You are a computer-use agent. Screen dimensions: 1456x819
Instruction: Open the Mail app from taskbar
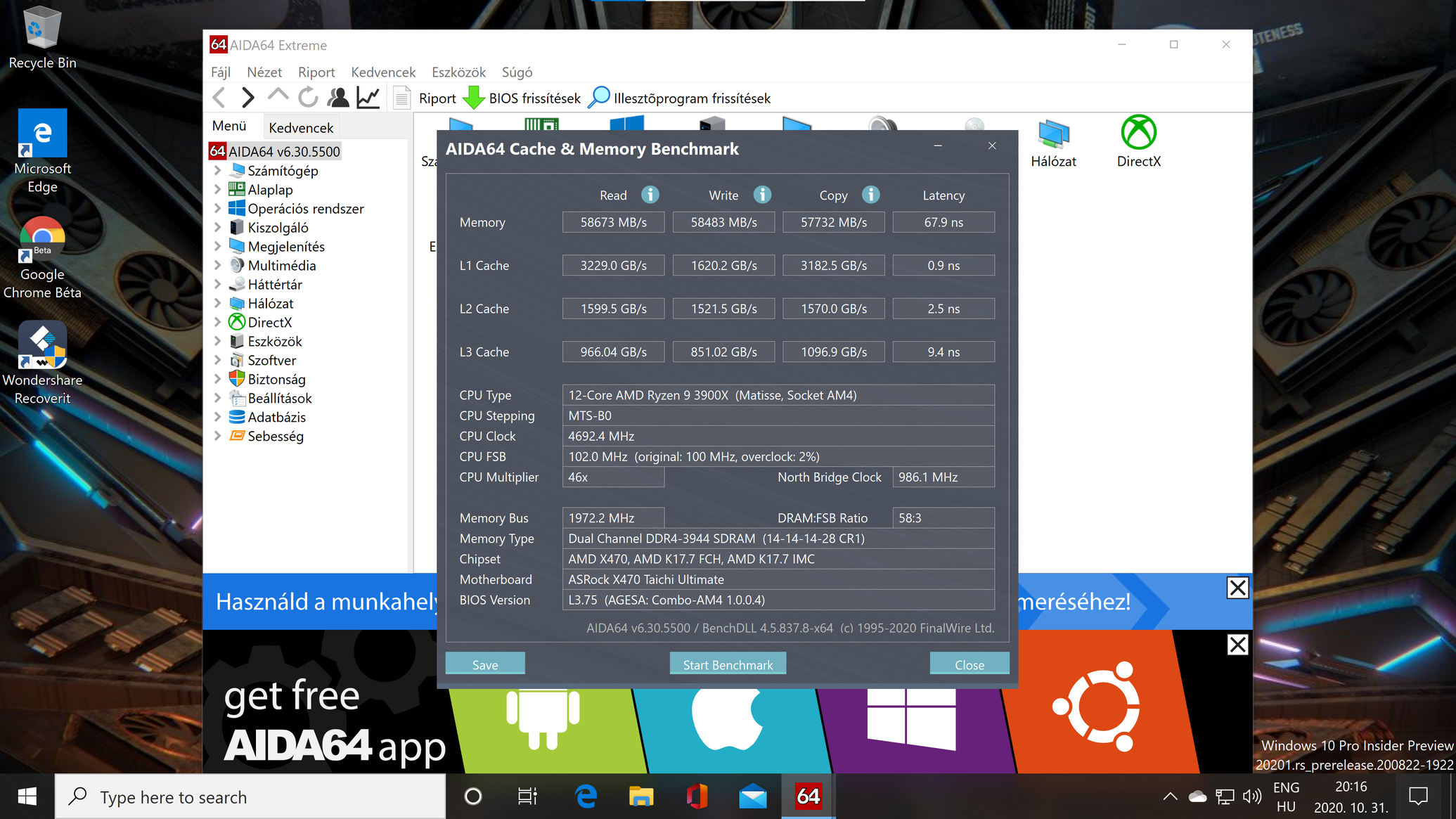point(753,797)
